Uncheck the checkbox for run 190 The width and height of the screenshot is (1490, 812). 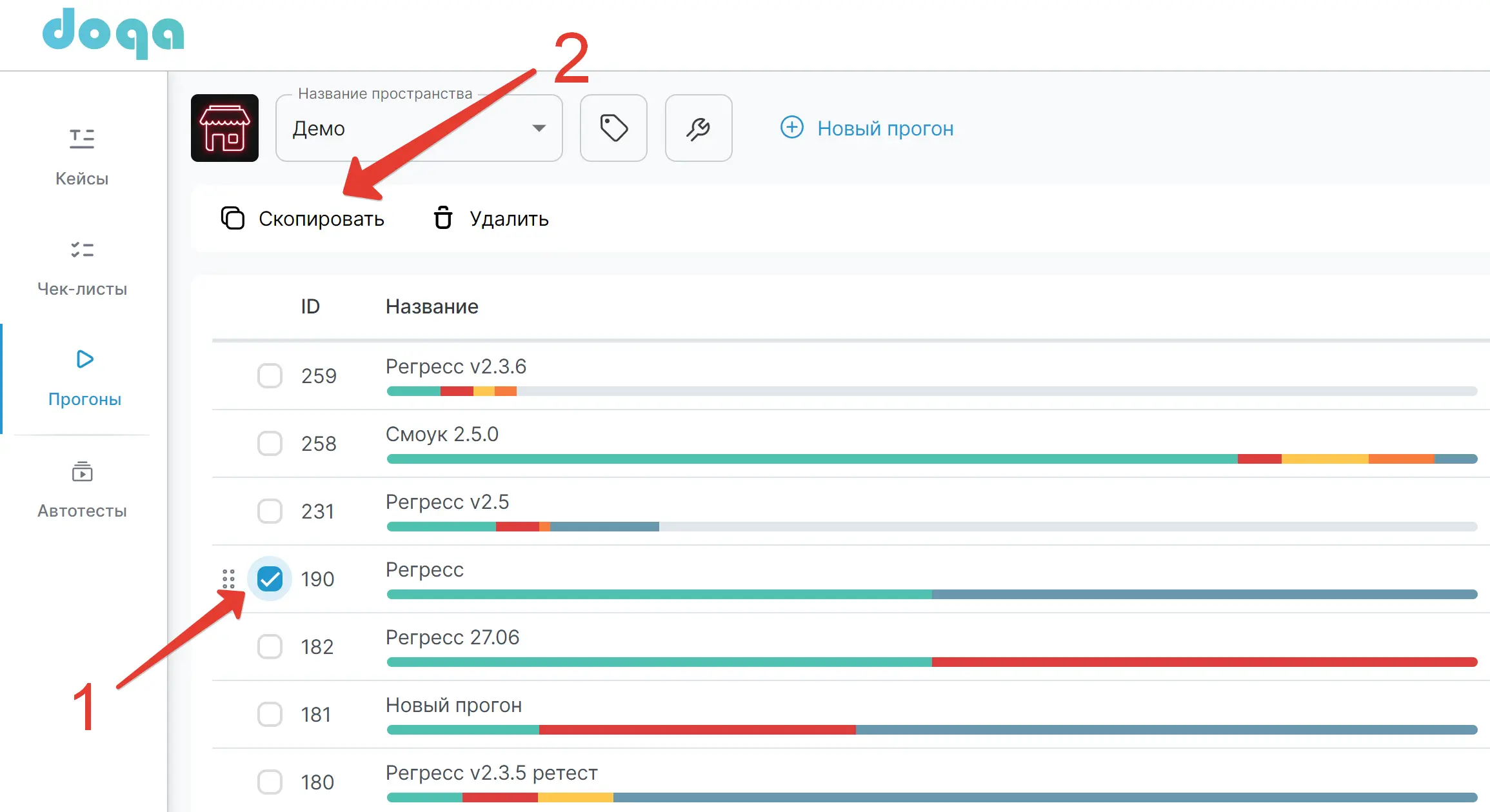(x=270, y=579)
